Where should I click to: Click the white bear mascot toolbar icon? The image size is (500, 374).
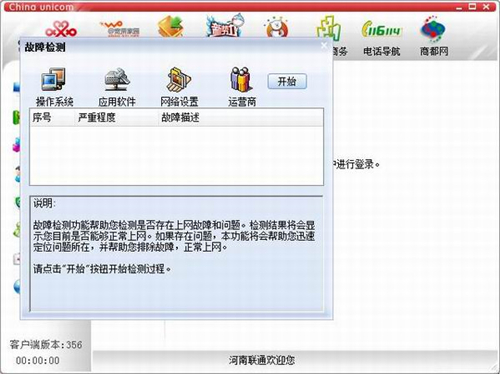tap(277, 27)
